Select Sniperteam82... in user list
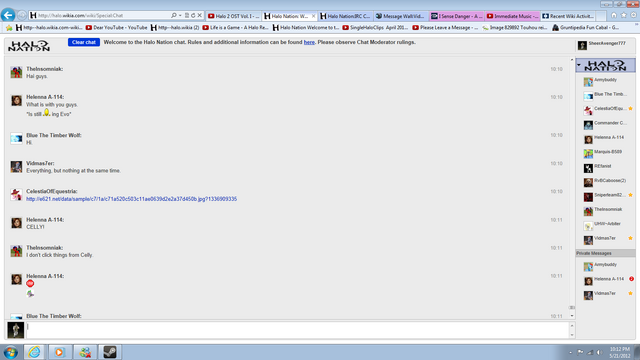Screen dimensions: 640x360 pyautogui.click(x=606, y=196)
